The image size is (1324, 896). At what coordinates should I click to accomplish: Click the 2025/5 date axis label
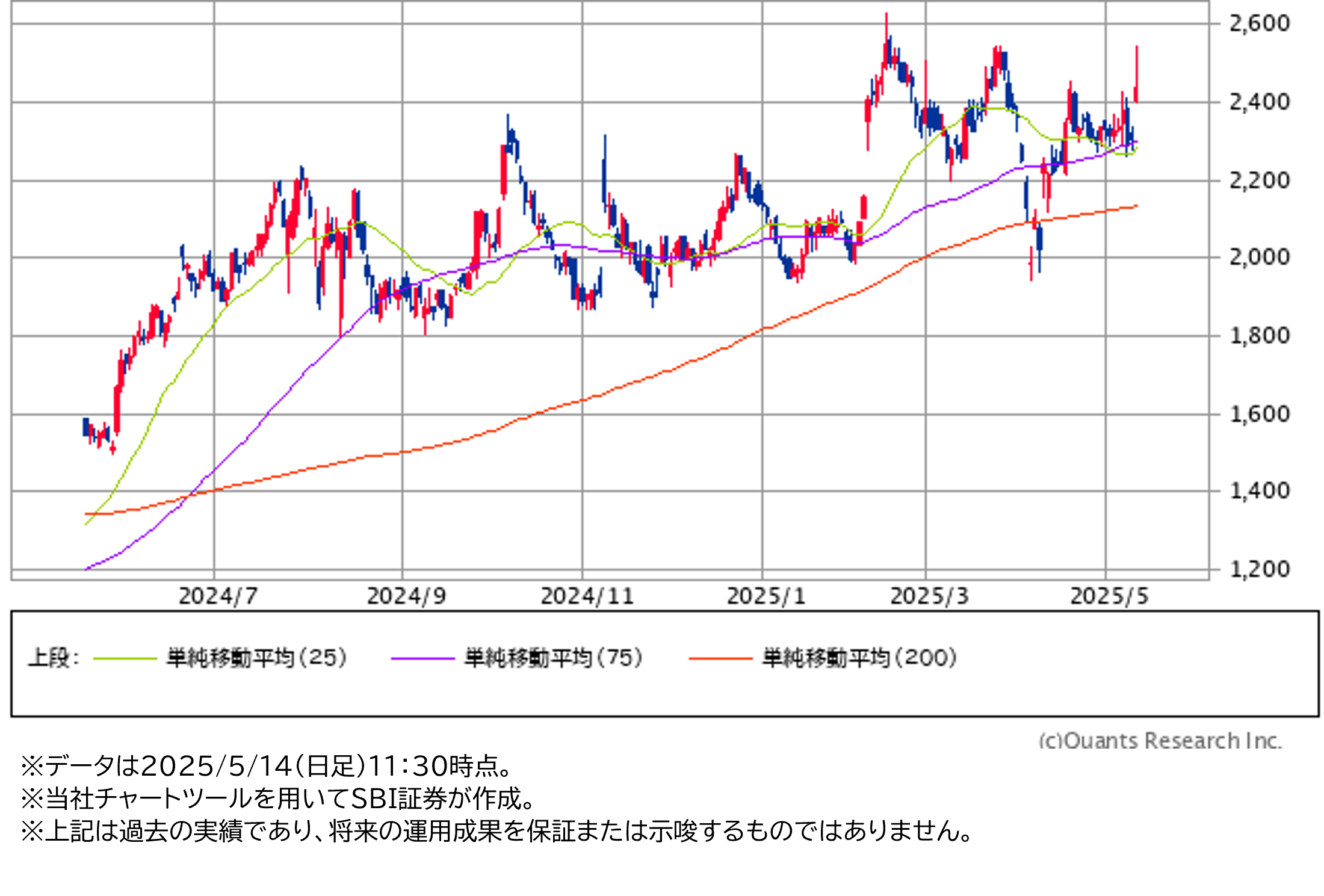click(x=1109, y=596)
